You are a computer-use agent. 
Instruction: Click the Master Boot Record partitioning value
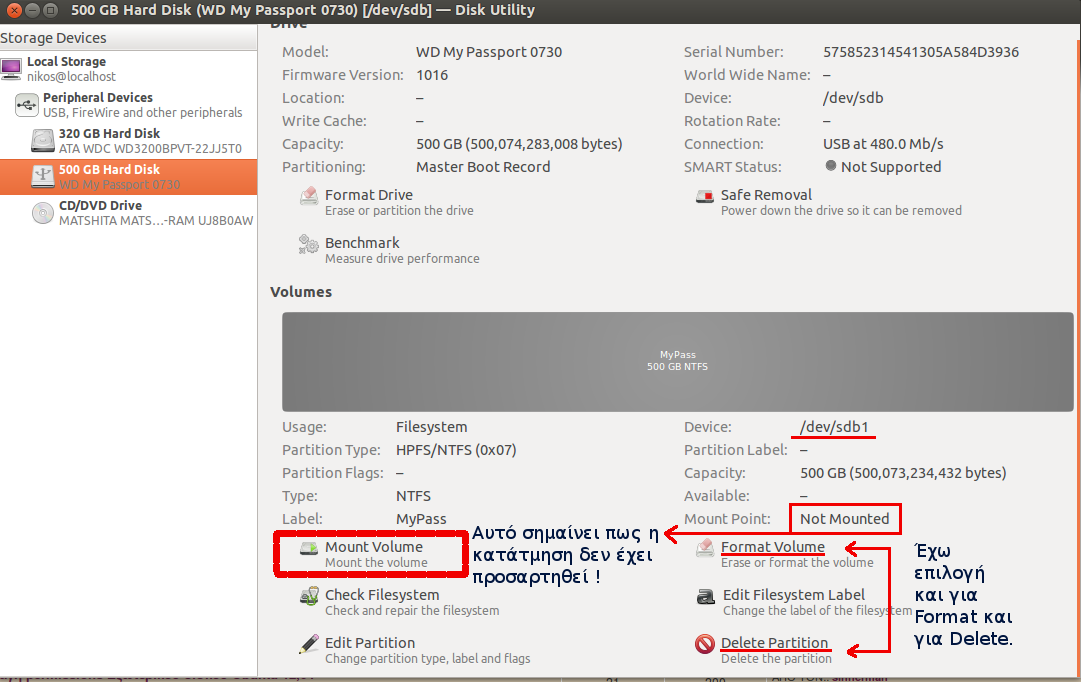point(483,167)
